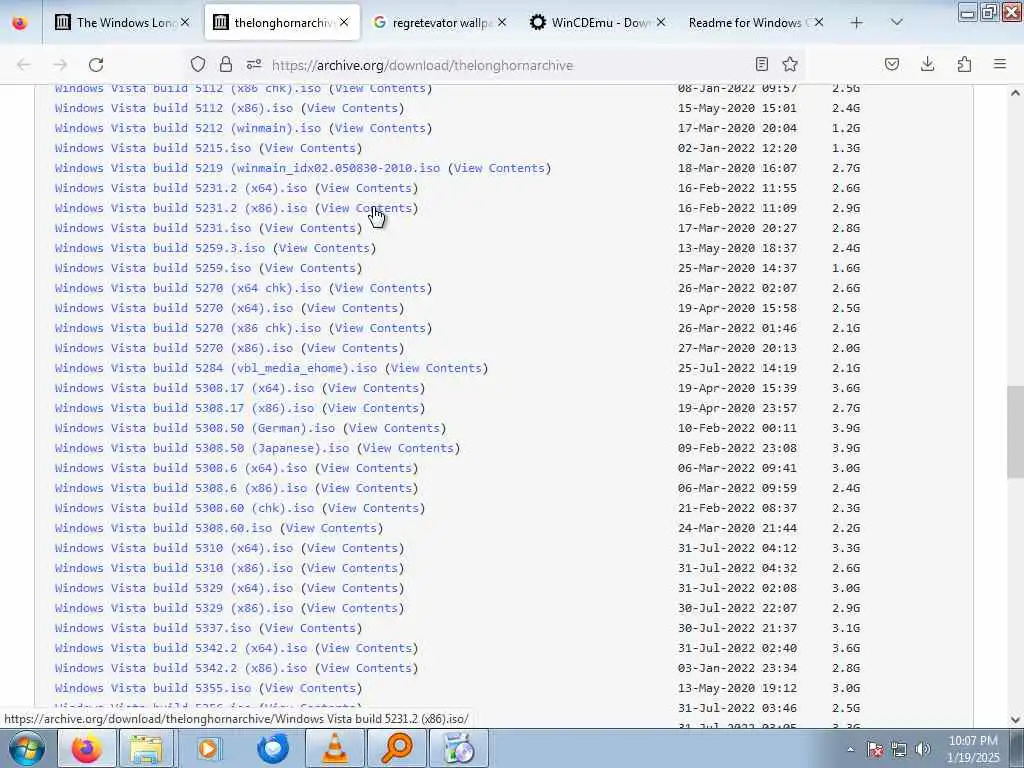Open Windows Vista build 5342.2 (x64).iso
The image size is (1024, 768).
tap(181, 648)
